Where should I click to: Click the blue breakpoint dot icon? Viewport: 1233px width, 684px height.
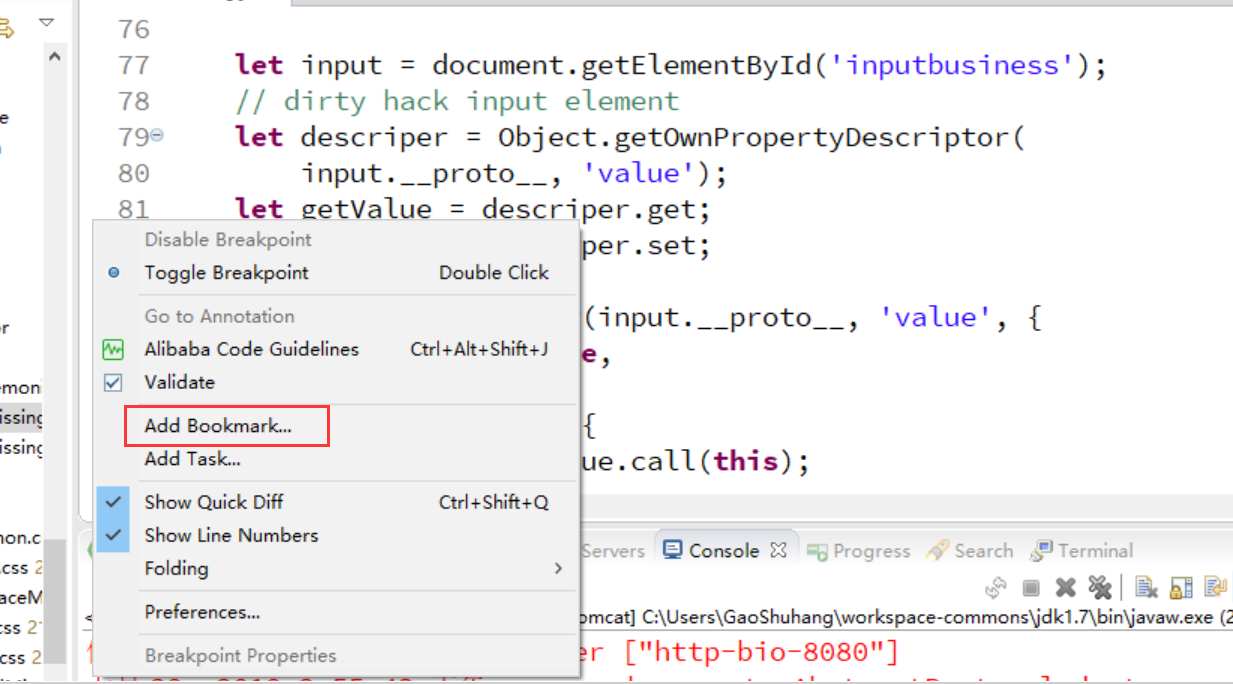(x=113, y=273)
